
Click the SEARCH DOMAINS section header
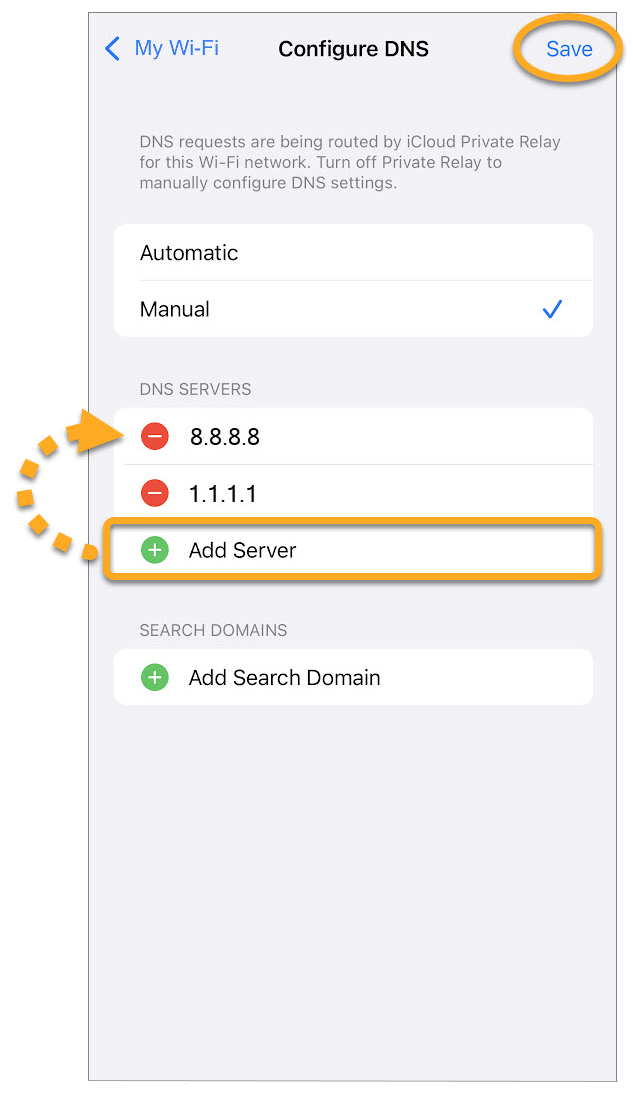213,630
